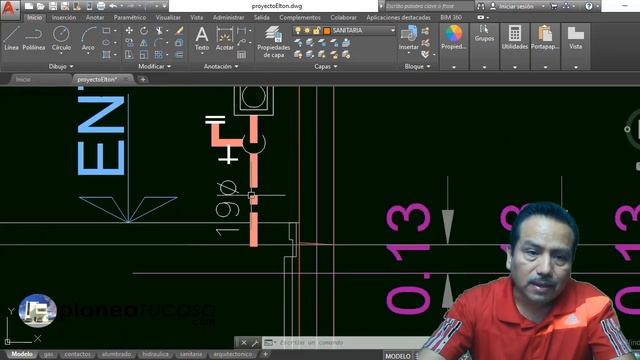Click the New file quick access icon
Screen dimensions: 640x360
[29, 6]
